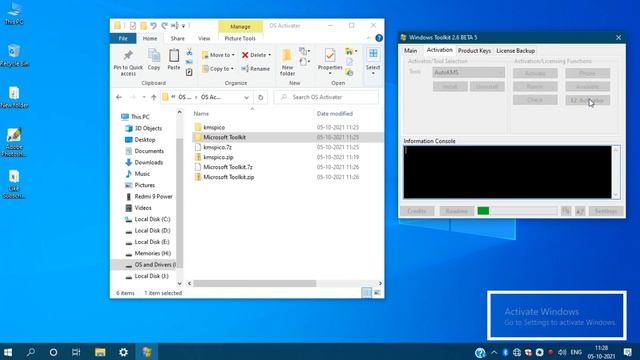Click the Uninstall button in Toolkit

(487, 87)
